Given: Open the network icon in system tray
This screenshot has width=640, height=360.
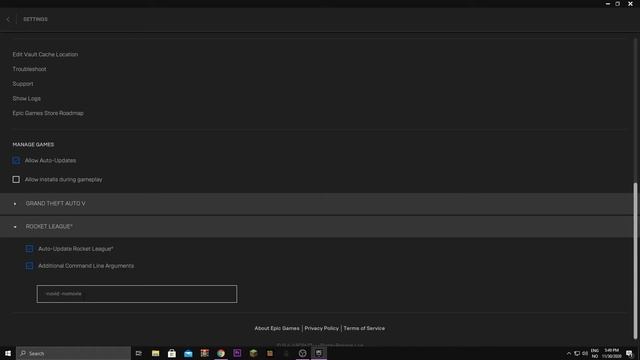Looking at the screenshot, I should [577, 353].
